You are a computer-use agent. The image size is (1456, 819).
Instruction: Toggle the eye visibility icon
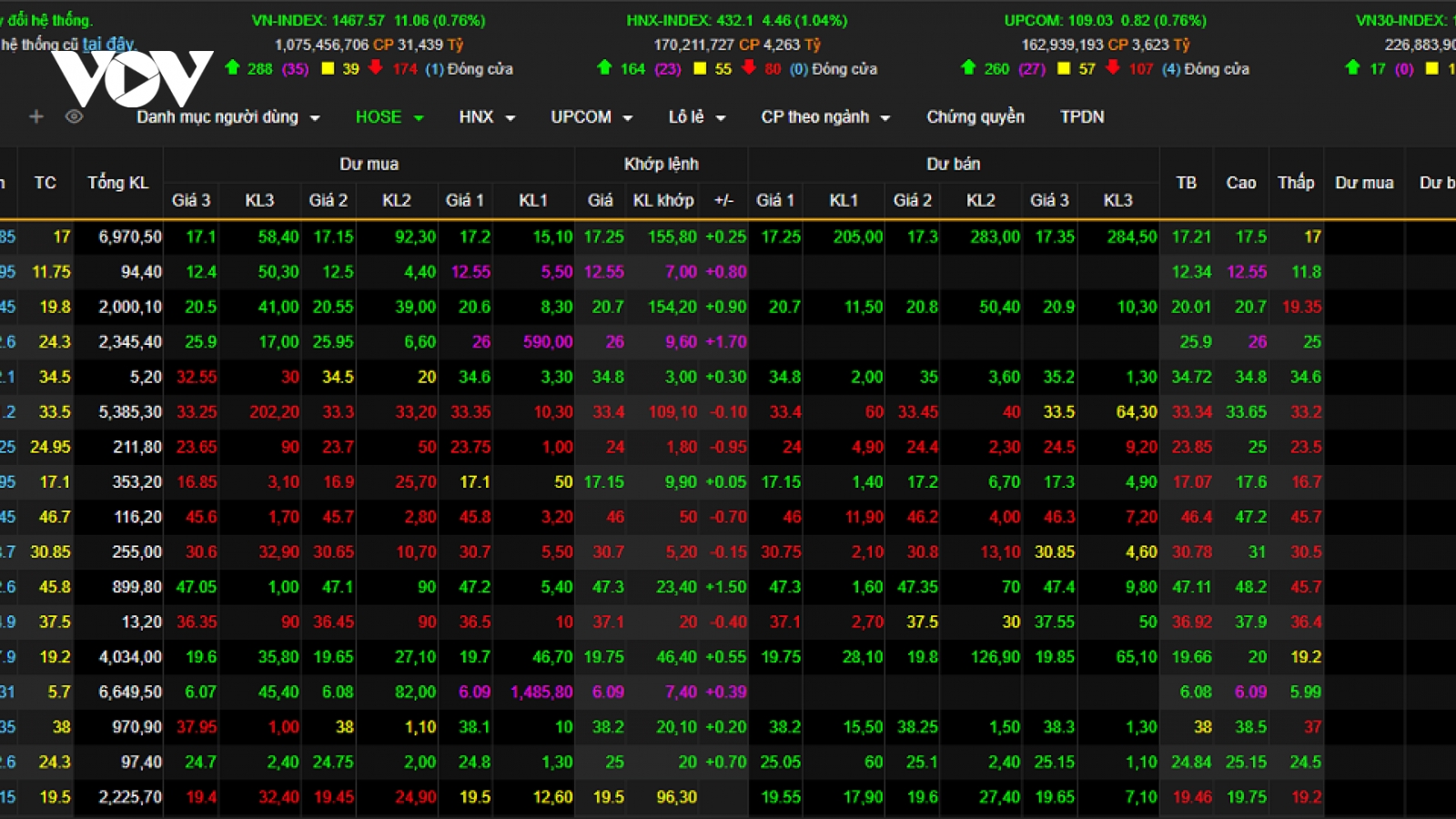click(75, 116)
